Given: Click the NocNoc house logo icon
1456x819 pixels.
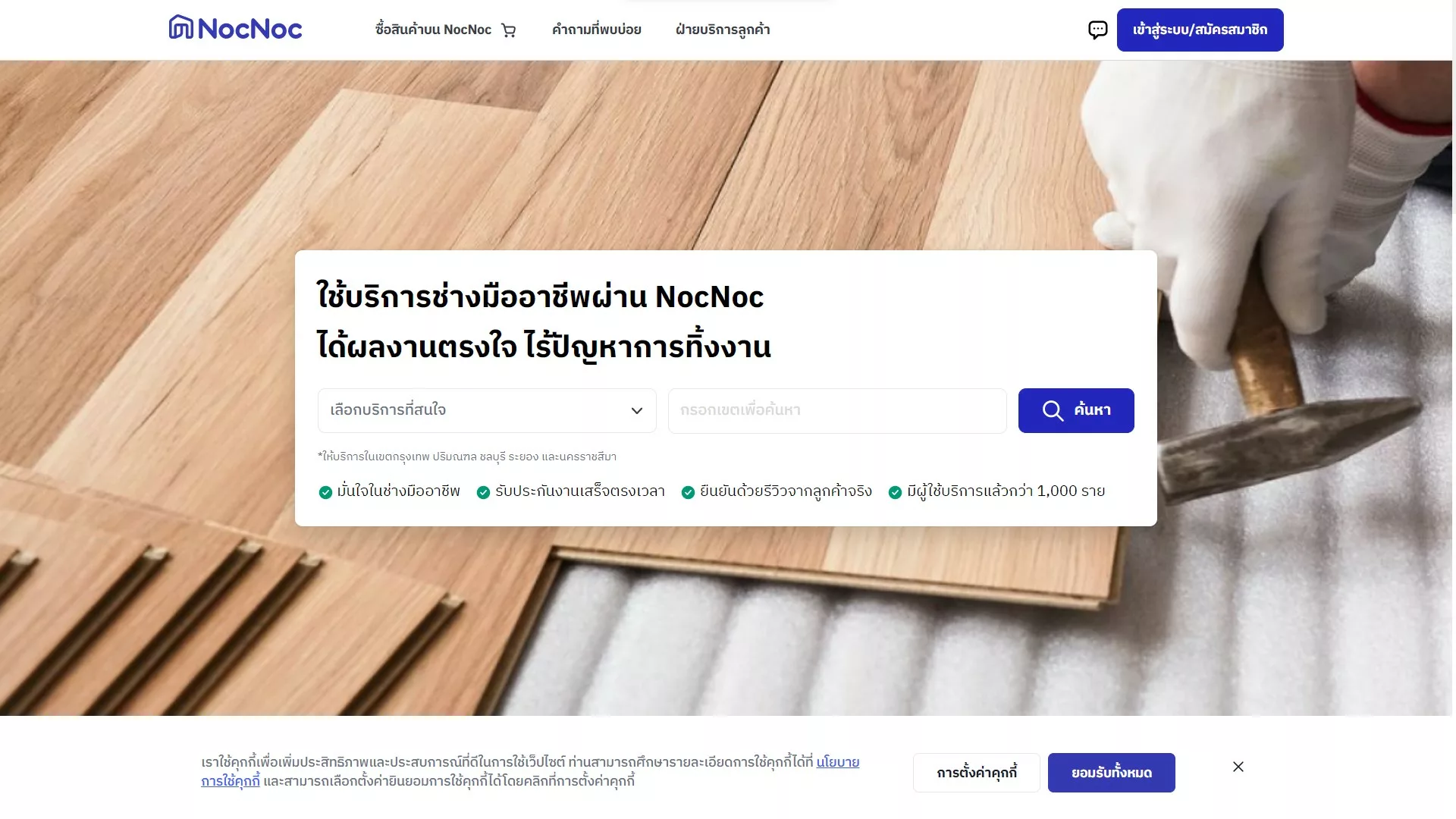Looking at the screenshot, I should [180, 27].
